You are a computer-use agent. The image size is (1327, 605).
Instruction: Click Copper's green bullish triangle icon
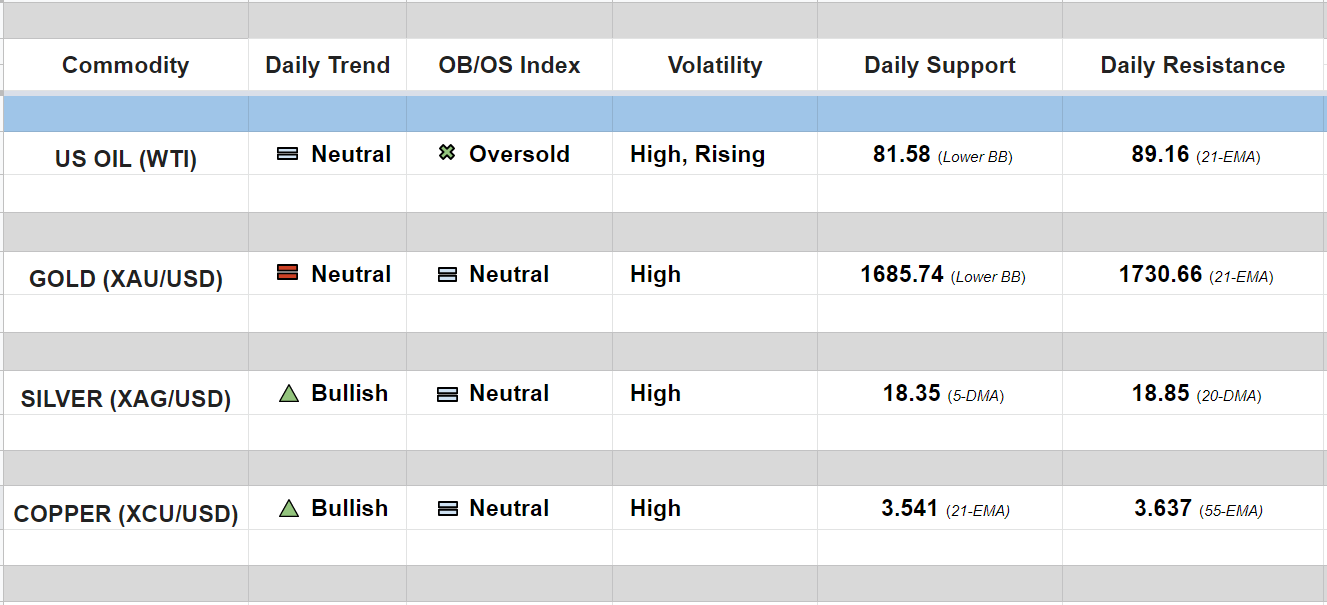click(x=289, y=508)
